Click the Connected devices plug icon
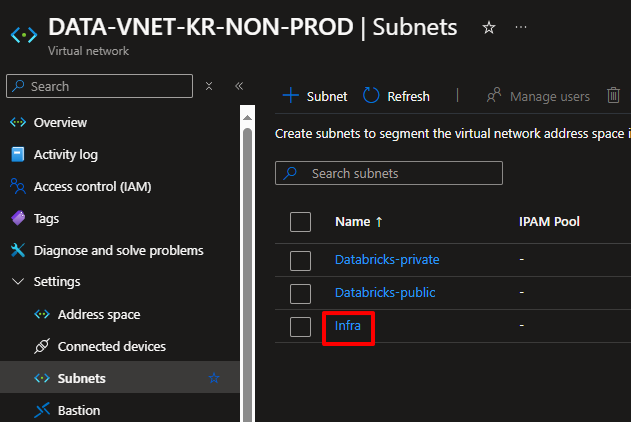Screen dimensions: 631x422 tap(42, 346)
